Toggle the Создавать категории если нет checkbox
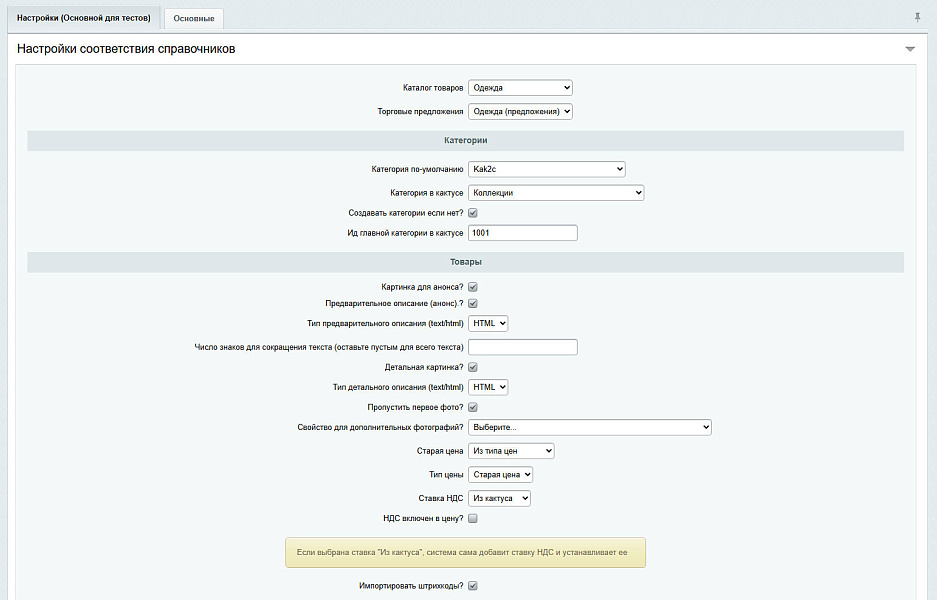The image size is (937, 600). point(473,213)
